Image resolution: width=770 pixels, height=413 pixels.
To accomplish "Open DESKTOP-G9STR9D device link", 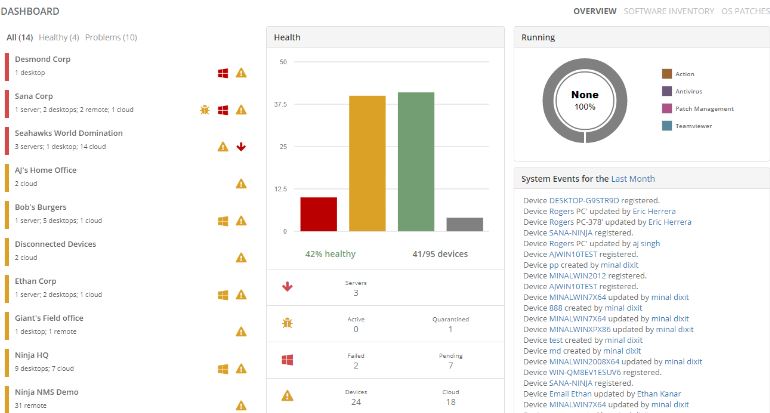I will click(x=584, y=200).
